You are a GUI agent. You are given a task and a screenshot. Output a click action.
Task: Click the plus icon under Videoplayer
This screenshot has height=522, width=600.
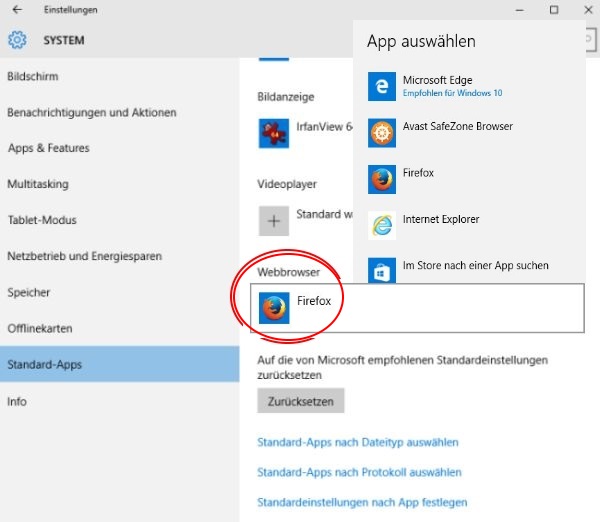pyautogui.click(x=274, y=221)
